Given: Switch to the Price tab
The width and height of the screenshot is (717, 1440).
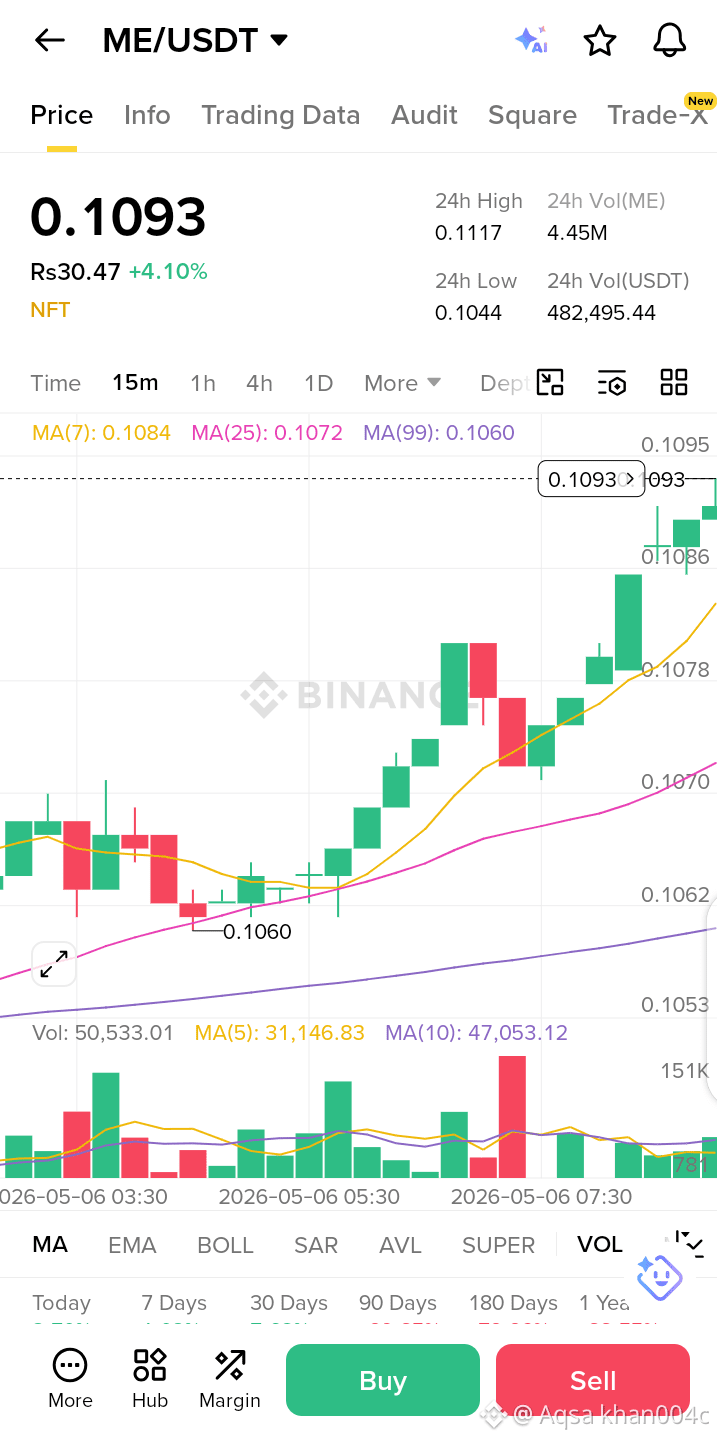Looking at the screenshot, I should click(62, 115).
